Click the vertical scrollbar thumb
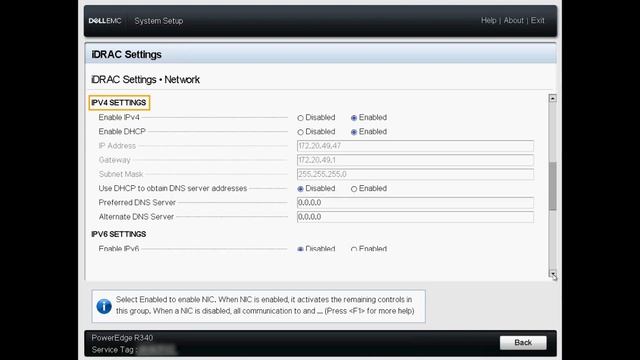640x360 pixels. pyautogui.click(x=552, y=186)
